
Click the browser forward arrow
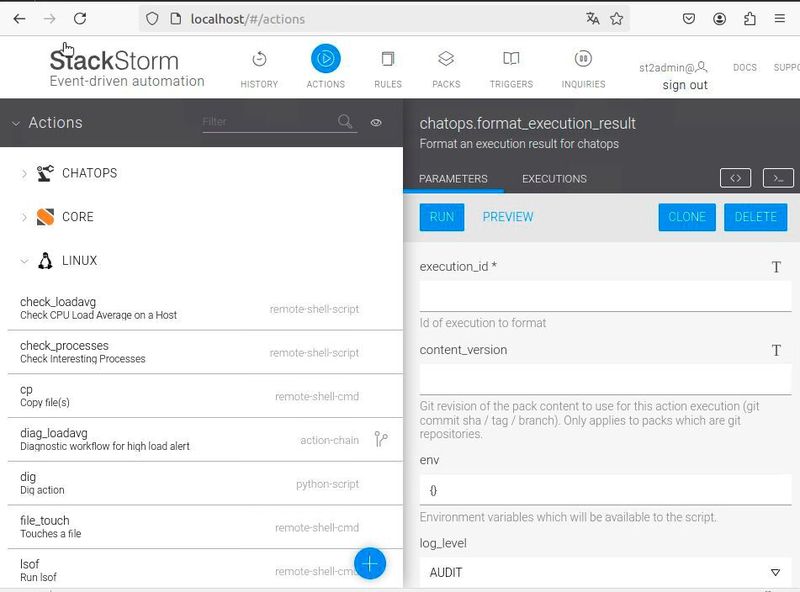(49, 19)
